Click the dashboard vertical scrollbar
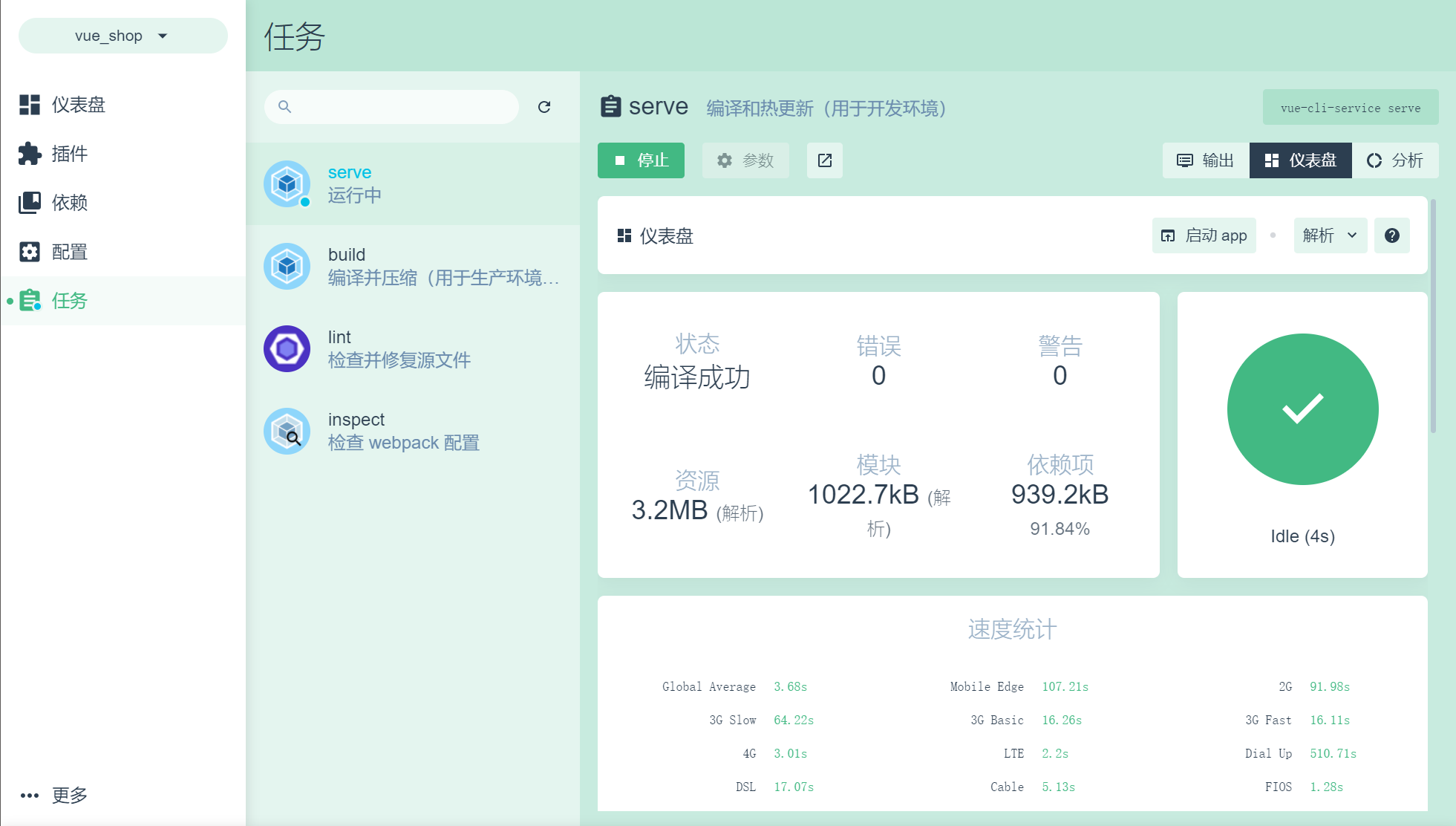 click(x=1432, y=316)
